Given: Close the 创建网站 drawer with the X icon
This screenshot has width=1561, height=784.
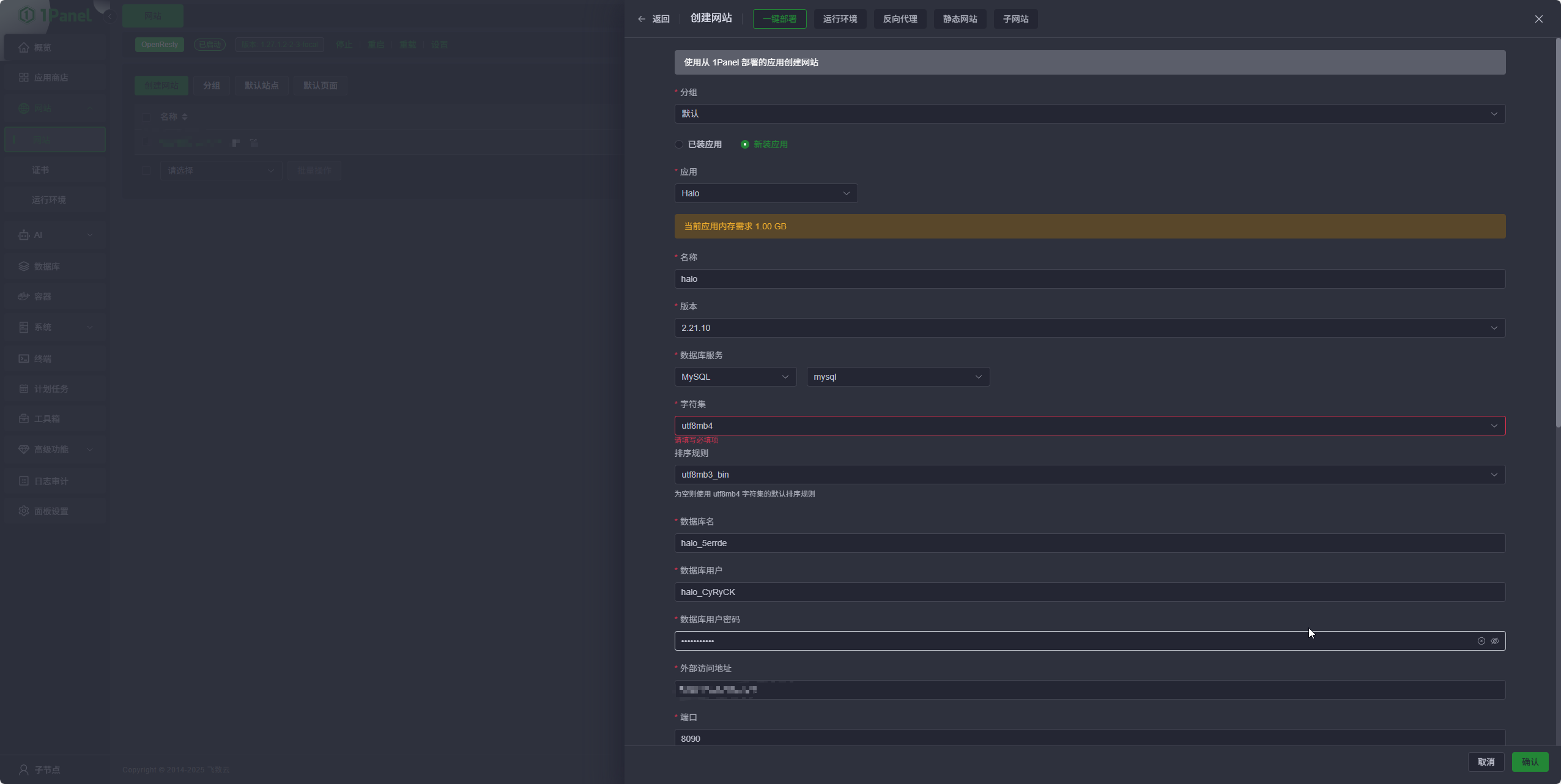Looking at the screenshot, I should 1539,19.
